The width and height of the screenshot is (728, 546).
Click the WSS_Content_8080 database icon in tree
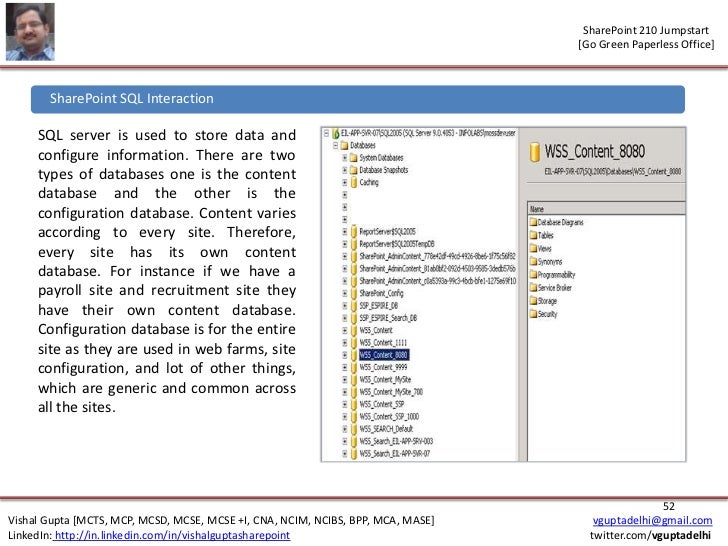pos(354,355)
